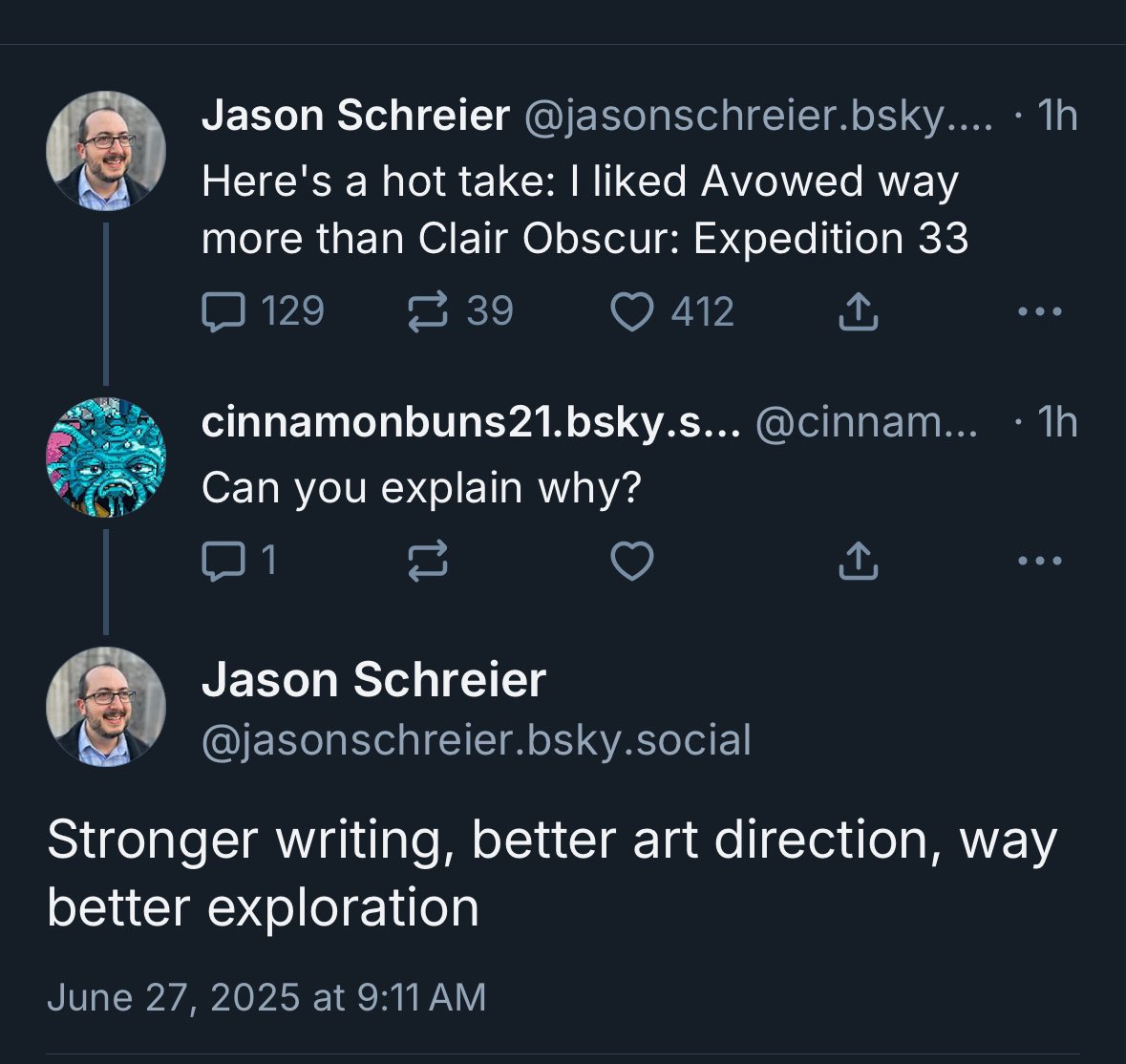This screenshot has height=1064, width=1126.
Task: Open Jason Schreier's avatar on bottom post
Action: pyautogui.click(x=106, y=707)
